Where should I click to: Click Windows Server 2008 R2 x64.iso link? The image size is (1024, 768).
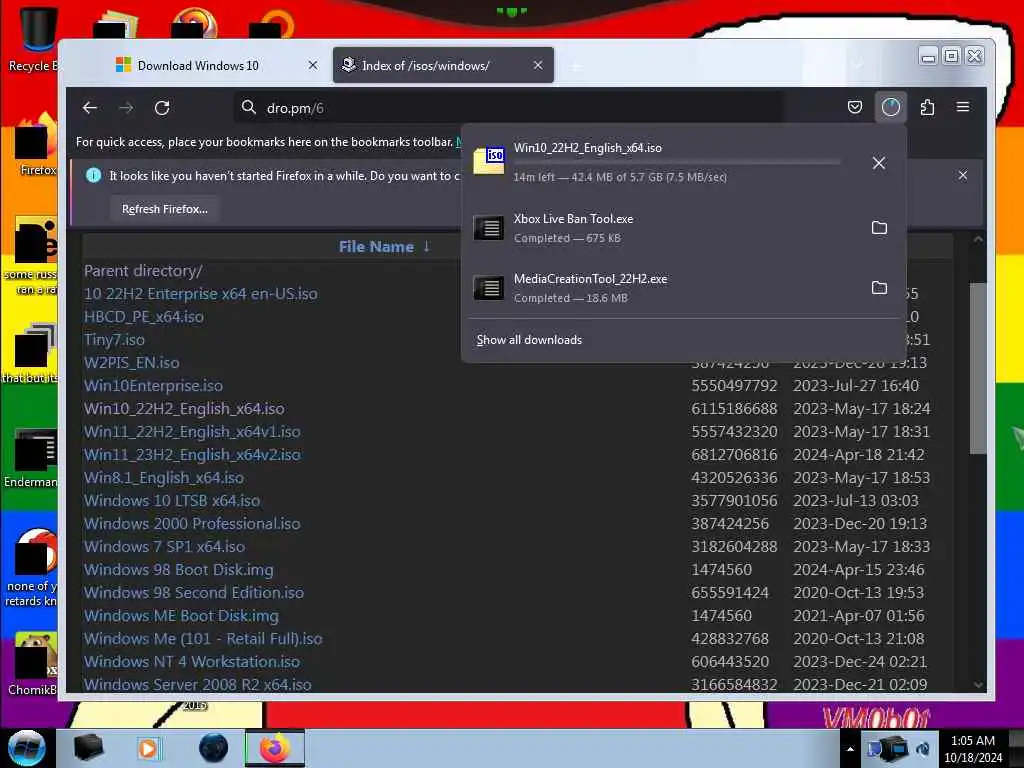(x=197, y=684)
